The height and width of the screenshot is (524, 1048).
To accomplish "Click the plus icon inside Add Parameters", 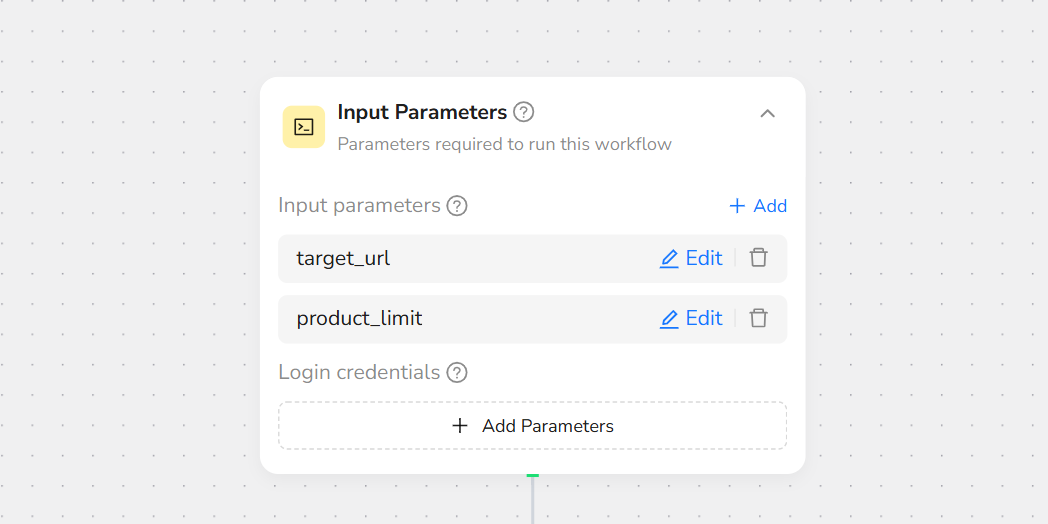I will tap(460, 426).
